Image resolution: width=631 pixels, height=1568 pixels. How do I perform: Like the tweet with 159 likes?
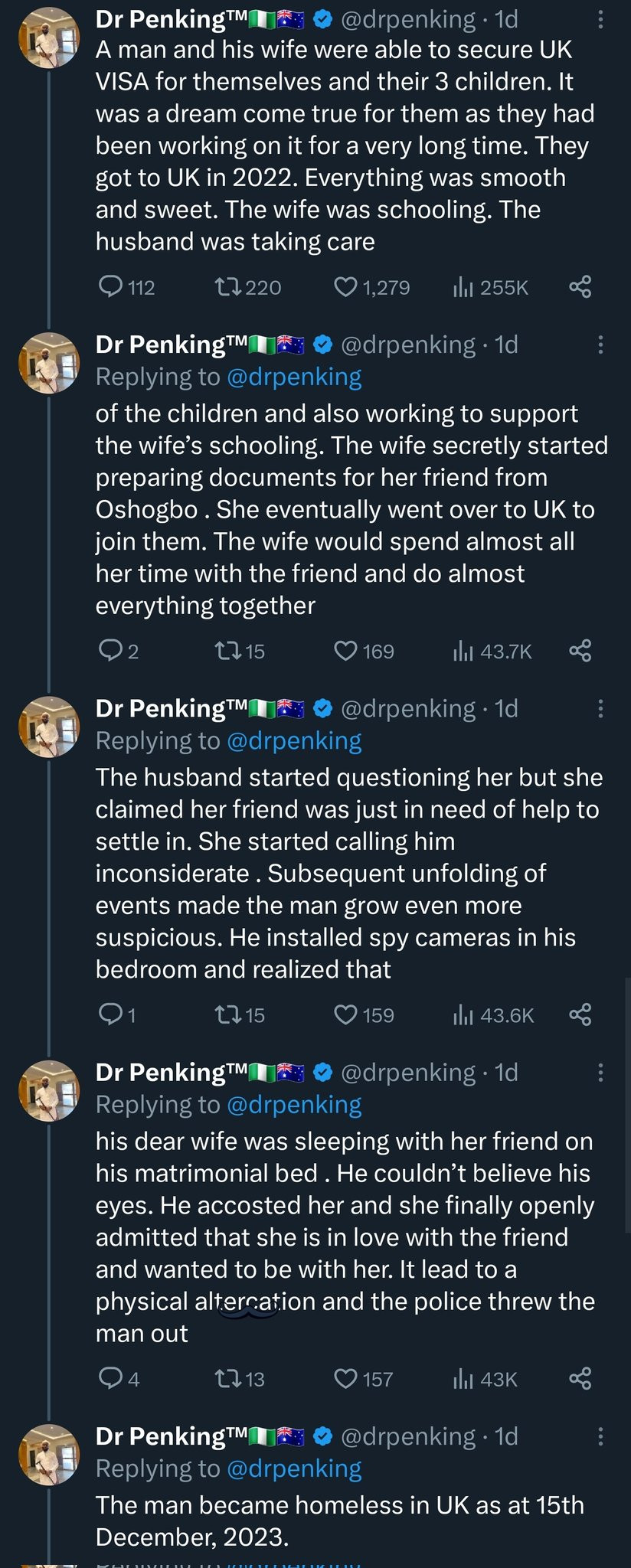click(x=346, y=1014)
